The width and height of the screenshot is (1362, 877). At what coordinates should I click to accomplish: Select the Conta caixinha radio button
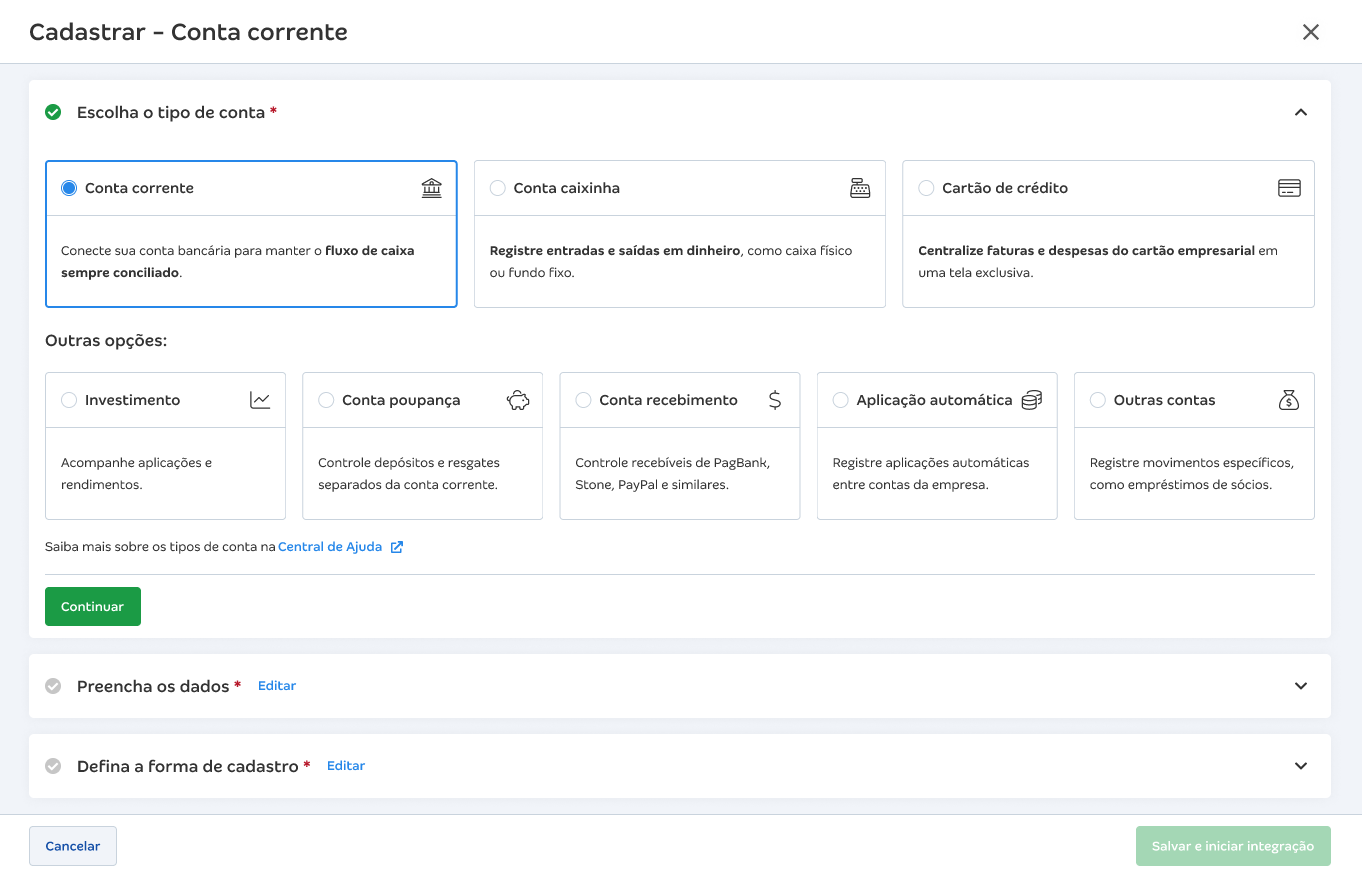click(x=498, y=188)
